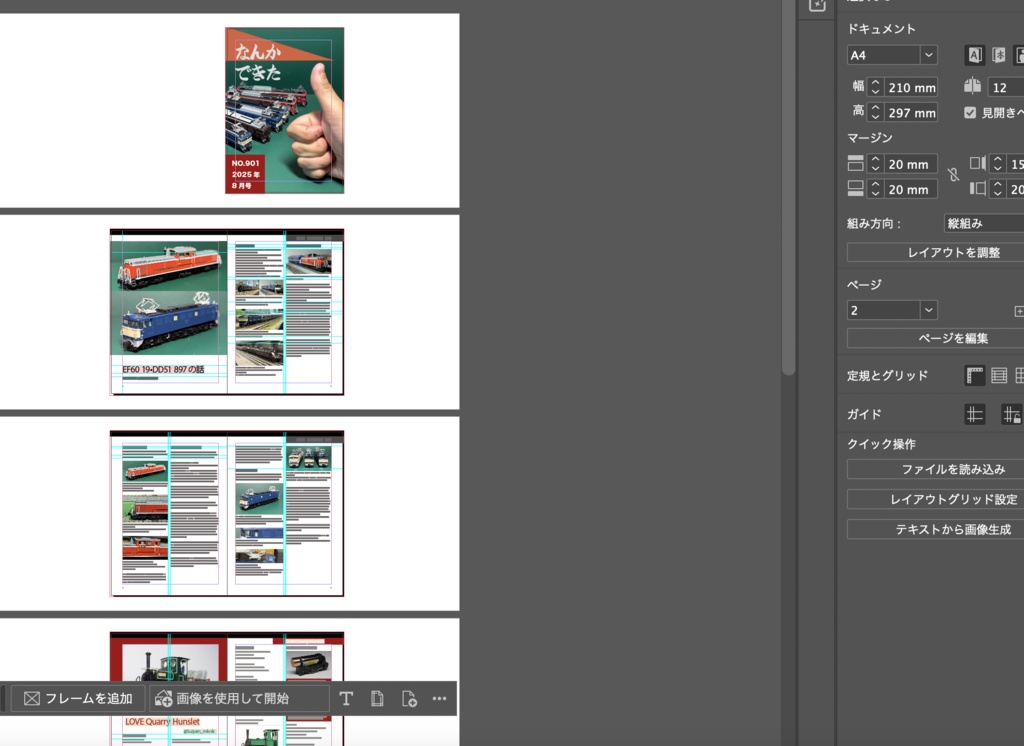
Task: Click the NO.901 label on cover
Action: coord(245,163)
